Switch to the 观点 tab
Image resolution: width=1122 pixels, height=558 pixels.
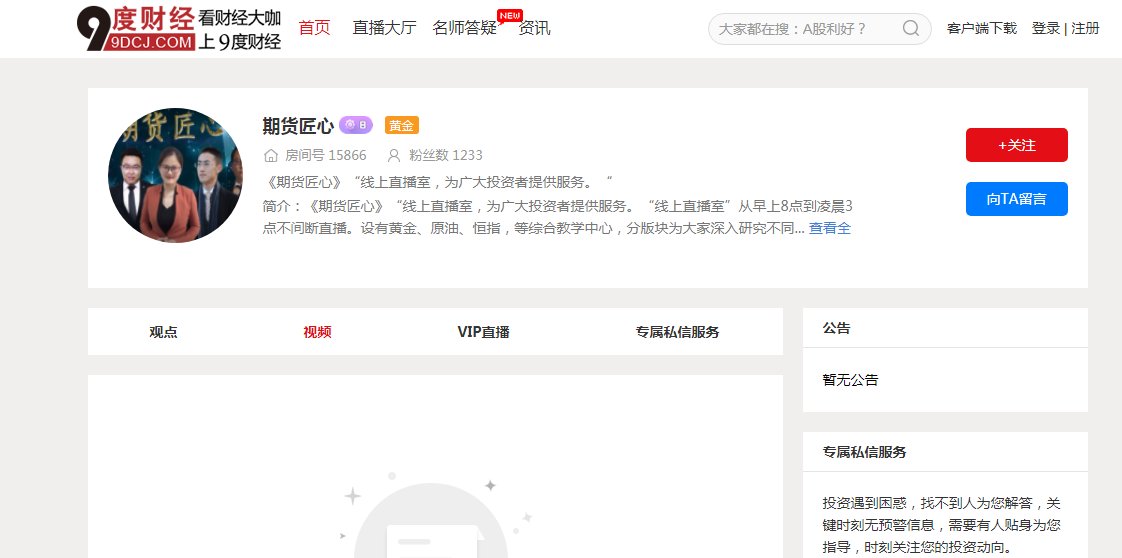[163, 332]
